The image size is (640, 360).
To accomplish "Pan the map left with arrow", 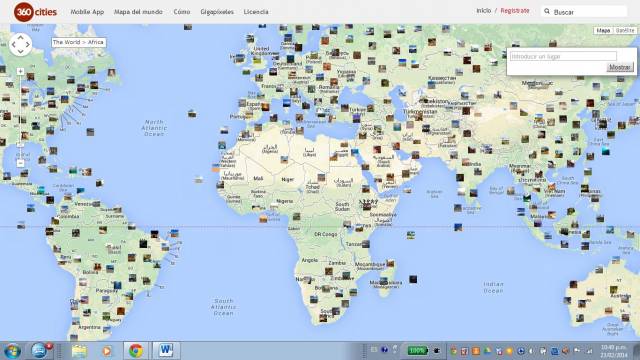I will tap(13, 44).
